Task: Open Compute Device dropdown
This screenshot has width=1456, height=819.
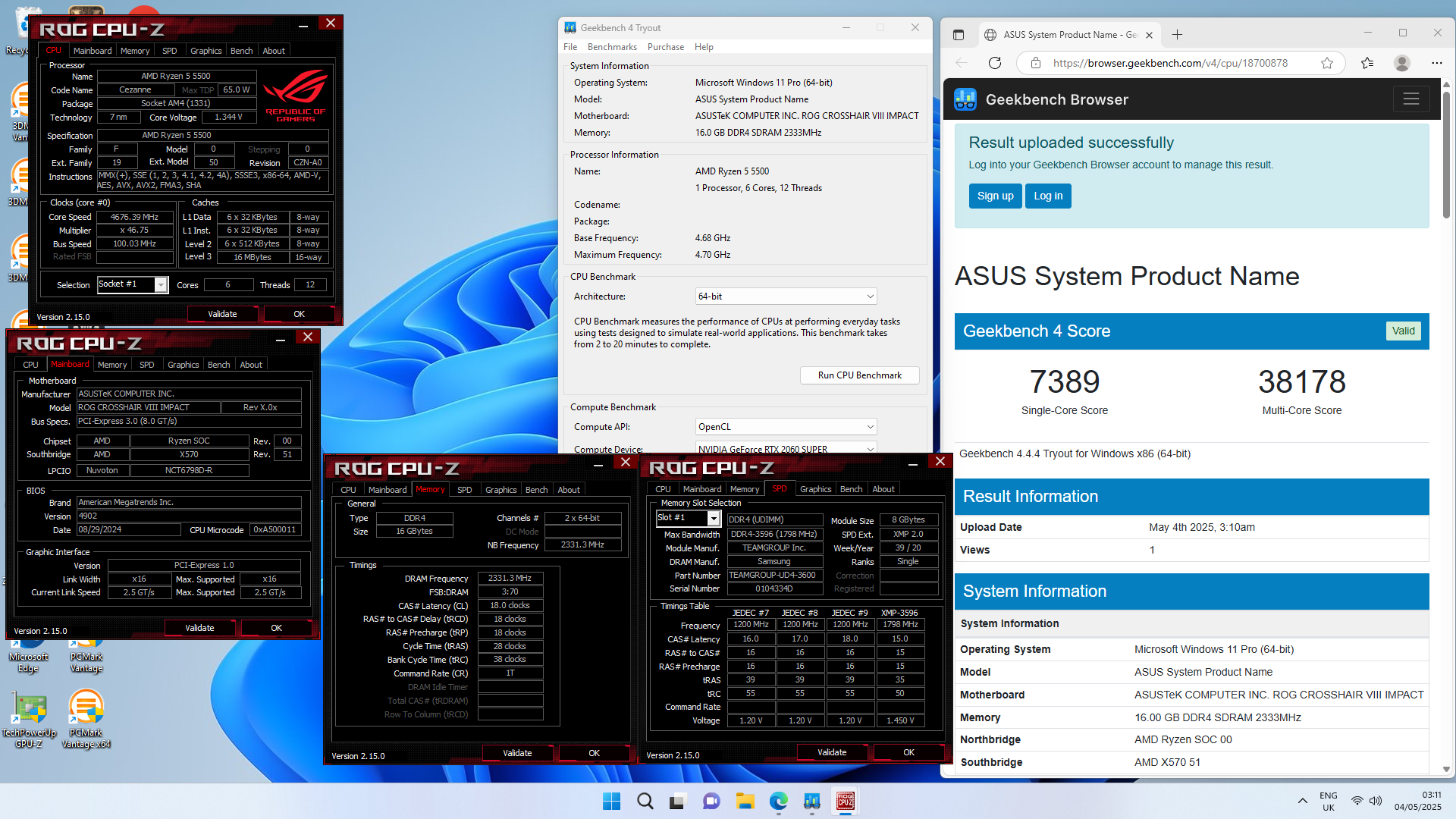Action: (786, 447)
